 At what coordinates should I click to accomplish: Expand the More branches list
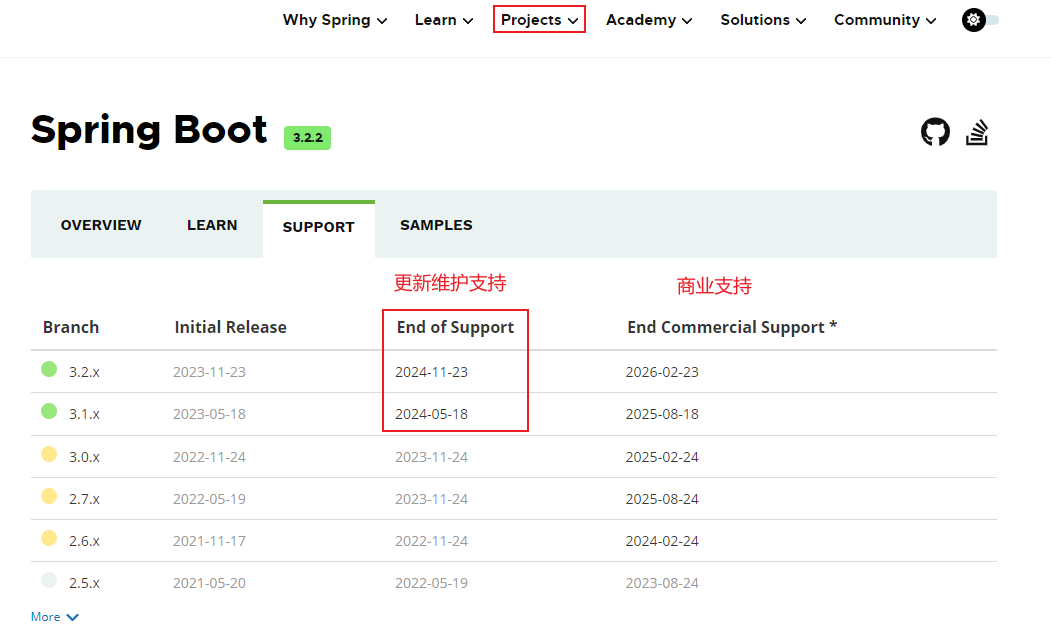pos(54,617)
